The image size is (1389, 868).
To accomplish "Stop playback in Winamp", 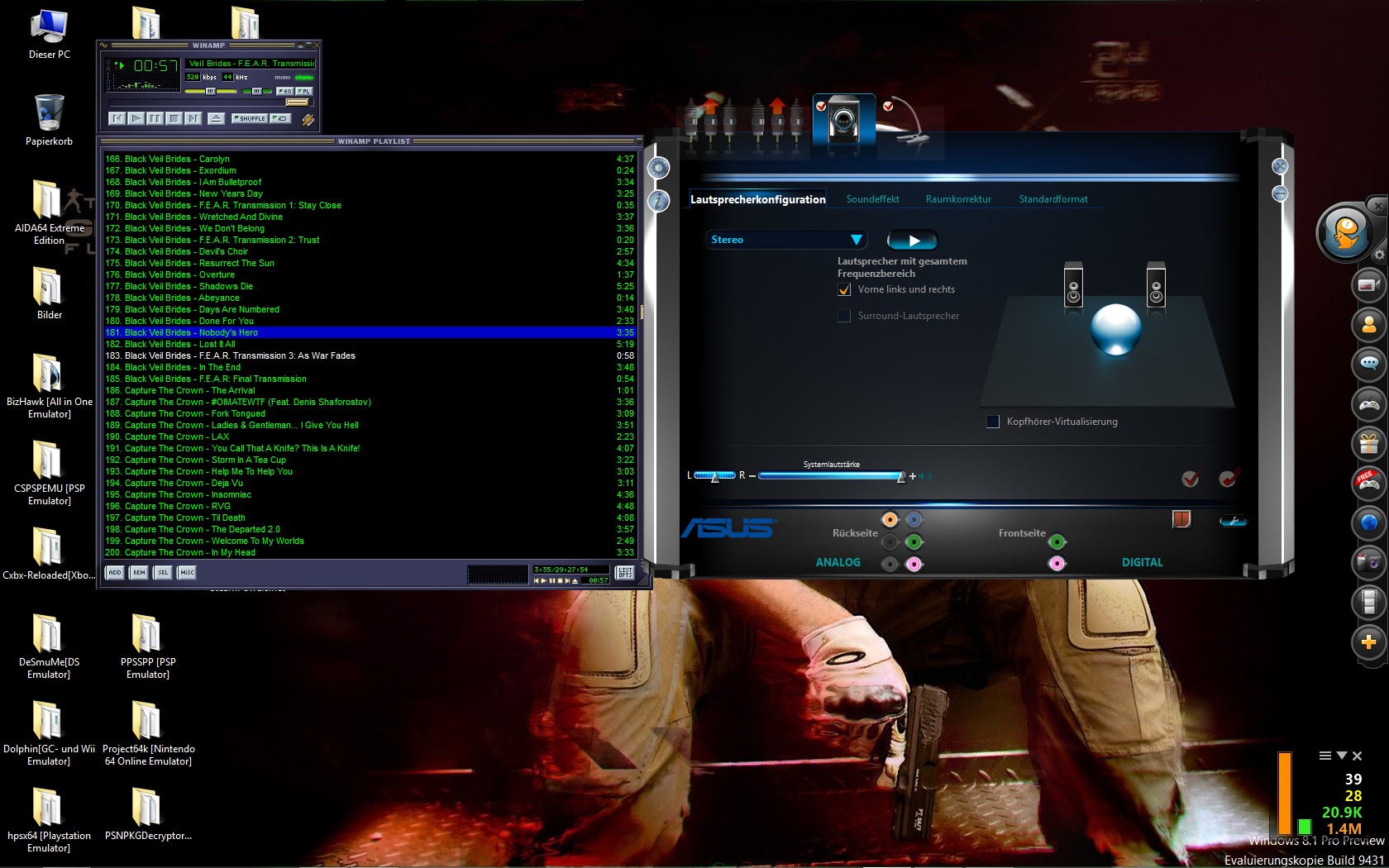I will [174, 118].
